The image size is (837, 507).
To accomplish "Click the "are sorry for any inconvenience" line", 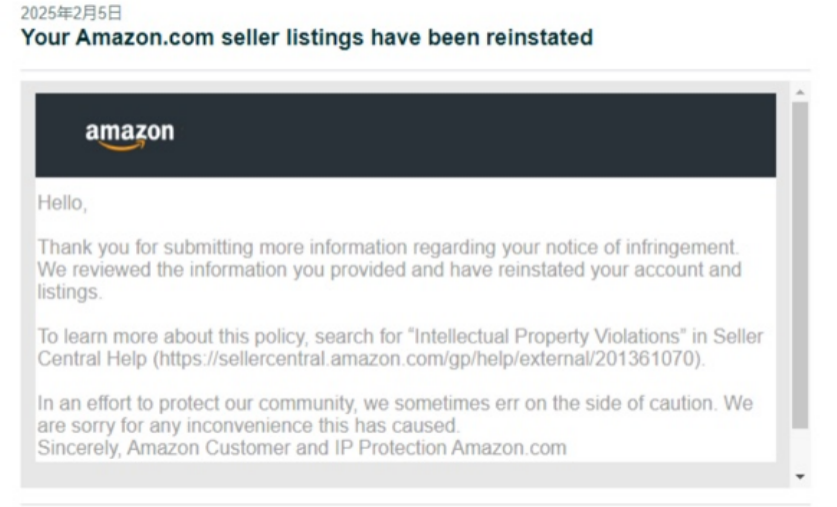I will click(248, 425).
